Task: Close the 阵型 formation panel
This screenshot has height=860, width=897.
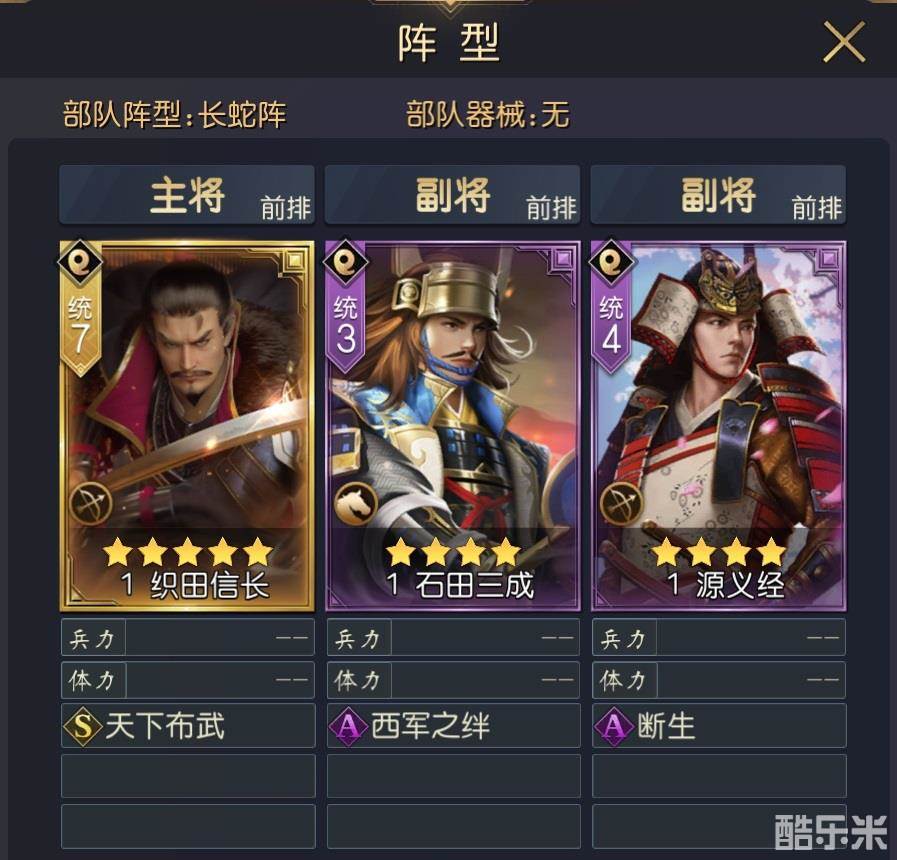Action: [x=844, y=42]
